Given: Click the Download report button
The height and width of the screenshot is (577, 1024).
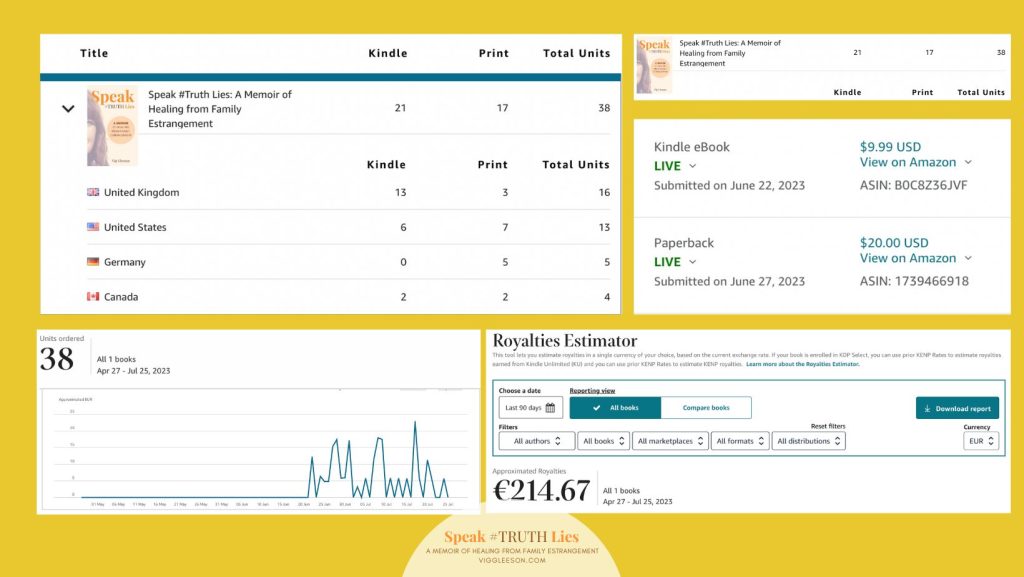Looking at the screenshot, I should pos(957,409).
